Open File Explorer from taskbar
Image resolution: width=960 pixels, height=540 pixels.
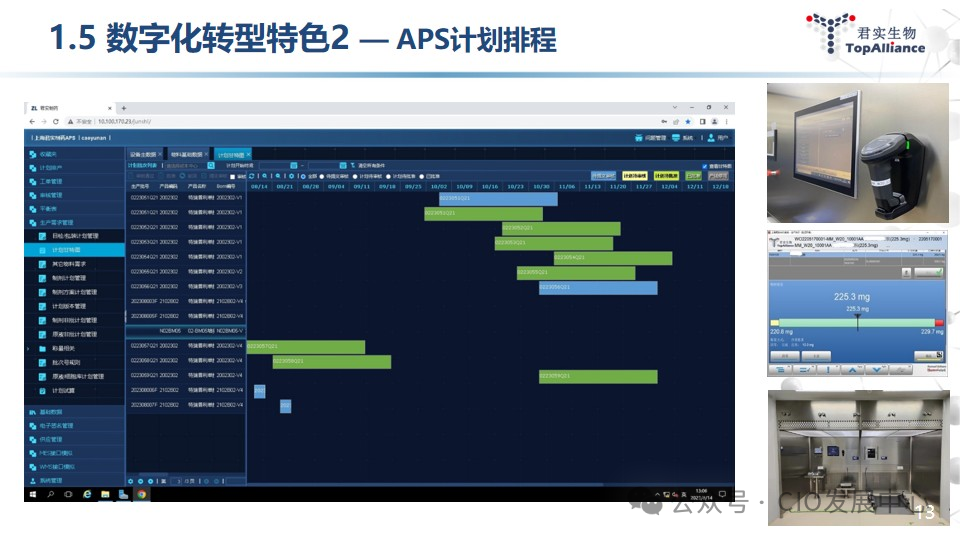[x=105, y=494]
